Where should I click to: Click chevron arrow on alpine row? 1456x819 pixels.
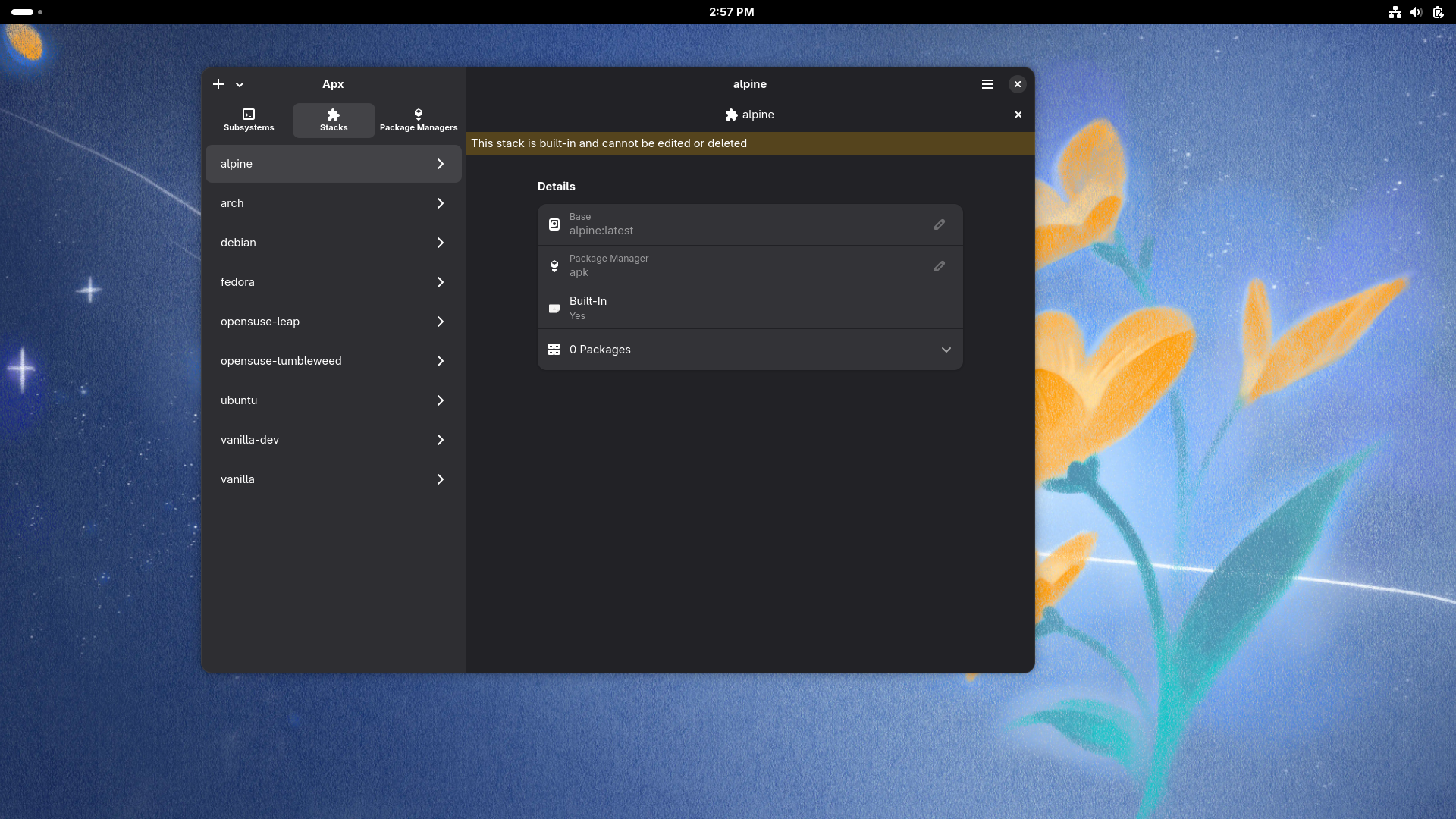[441, 164]
